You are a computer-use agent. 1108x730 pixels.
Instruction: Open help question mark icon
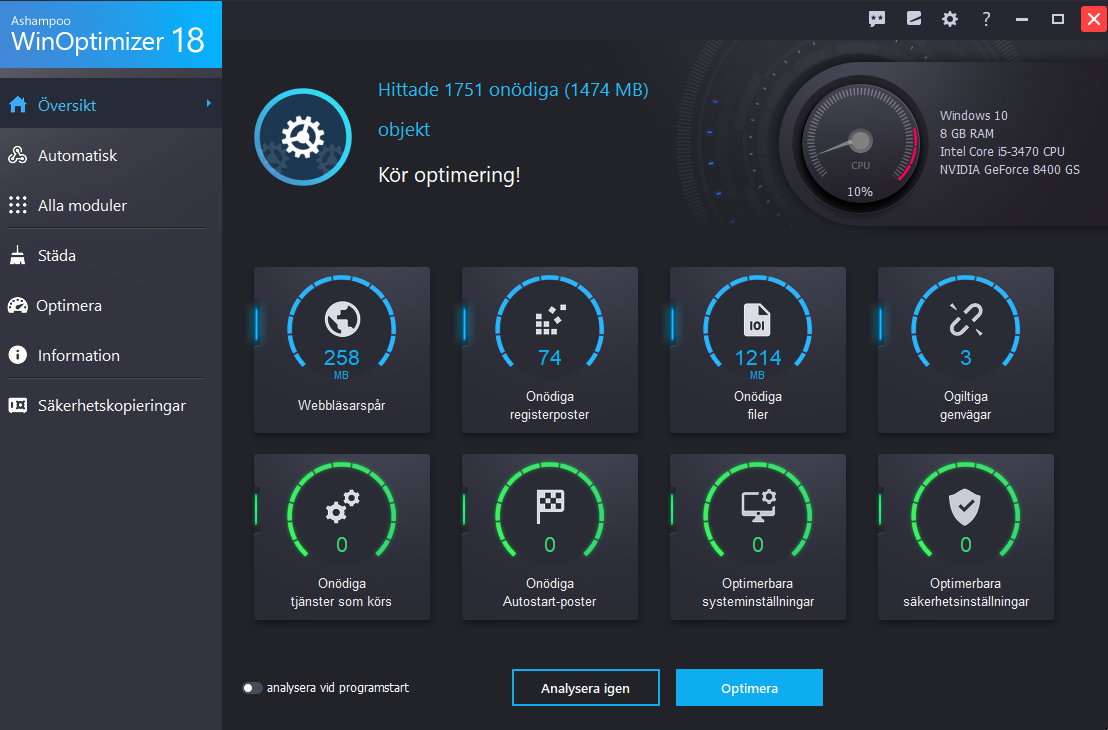point(986,19)
